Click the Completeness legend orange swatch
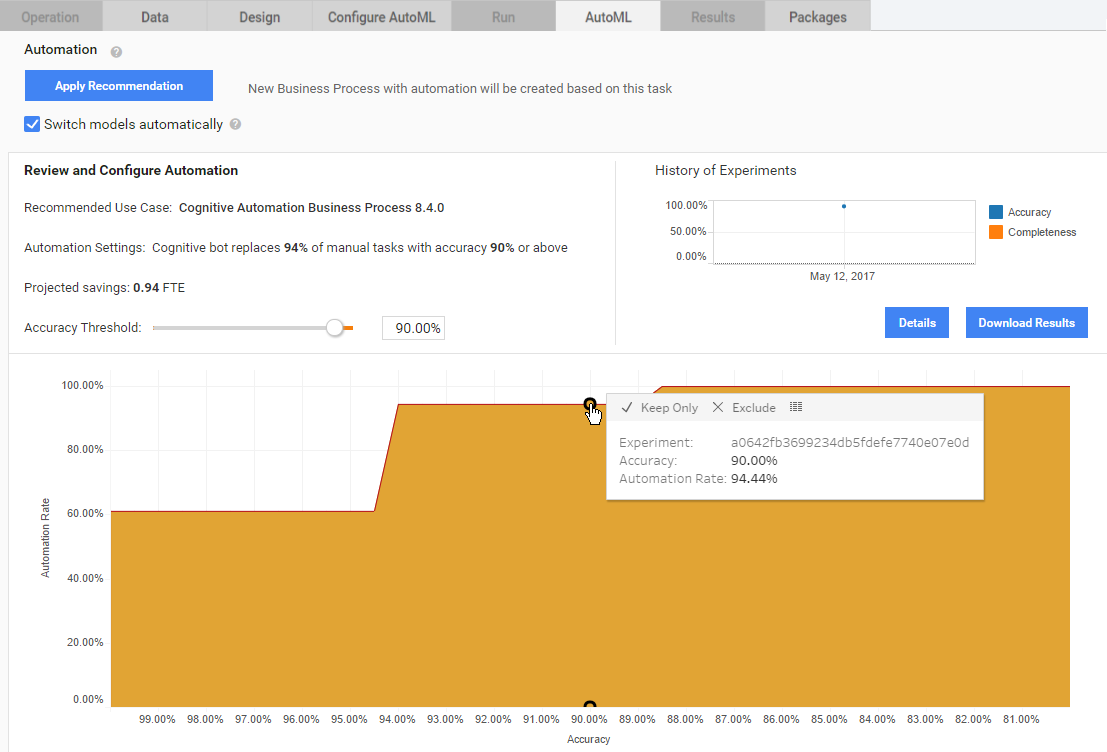This screenshot has width=1107, height=752. pyautogui.click(x=995, y=232)
